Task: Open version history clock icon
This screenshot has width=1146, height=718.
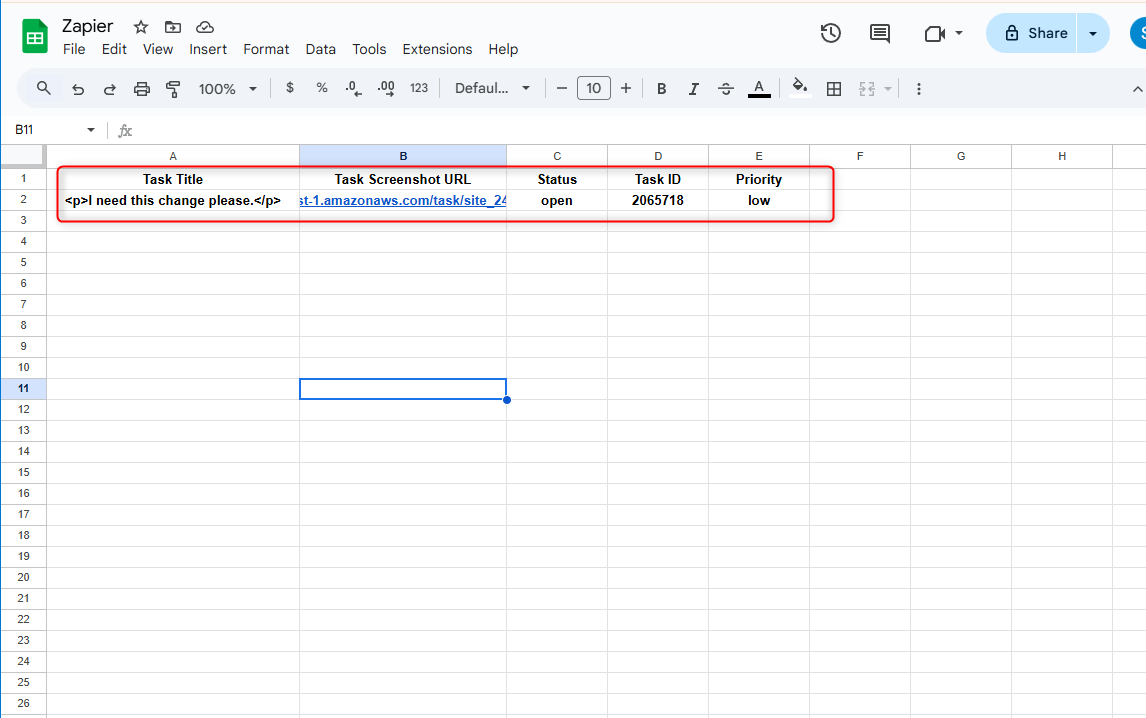Action: tap(830, 33)
